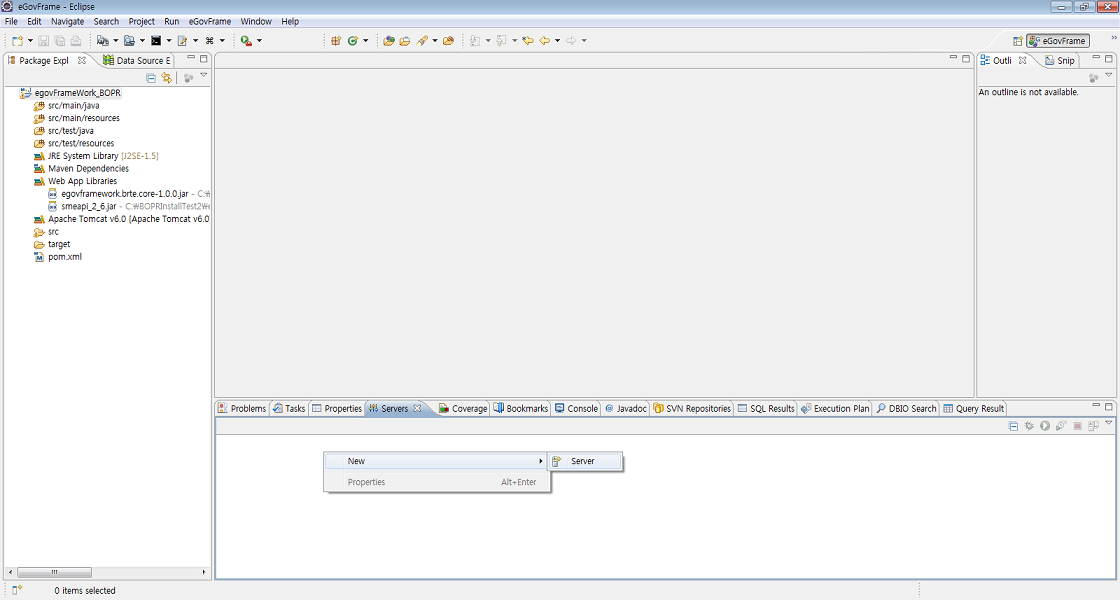Click Last Edit Location toolbar icon
1120x600 pixels.
(x=528, y=41)
